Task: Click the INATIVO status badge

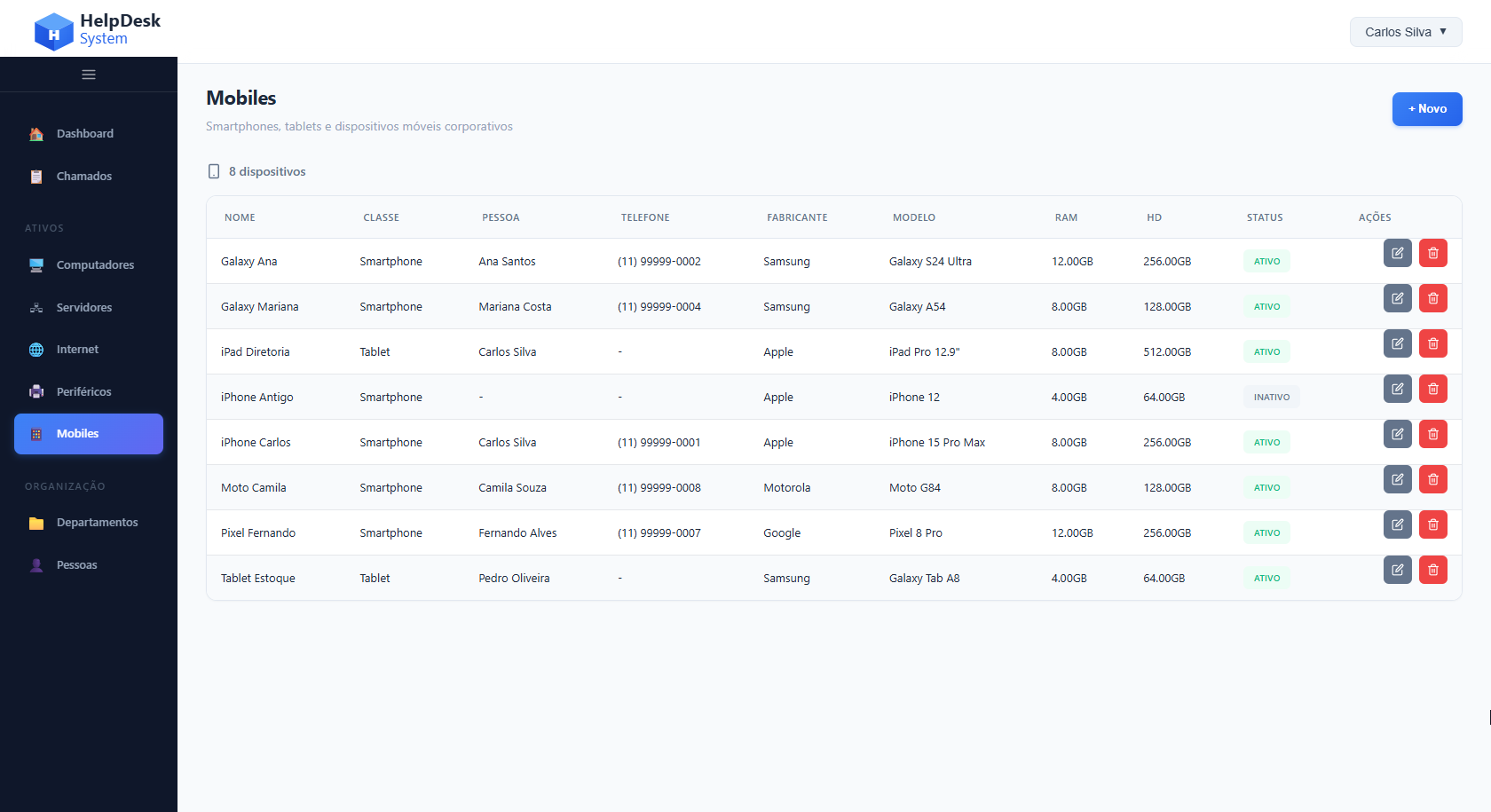Action: pos(1271,398)
